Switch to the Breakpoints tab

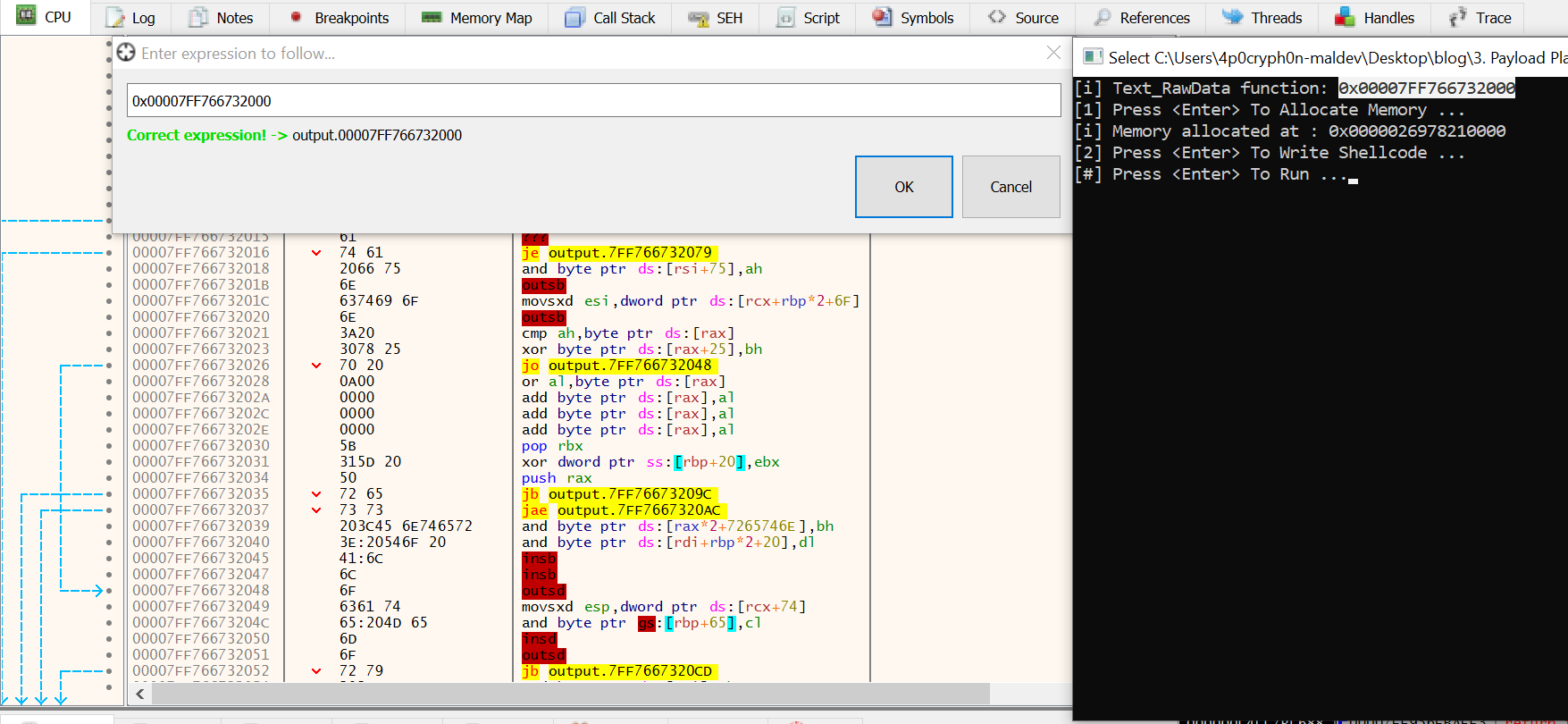[339, 17]
